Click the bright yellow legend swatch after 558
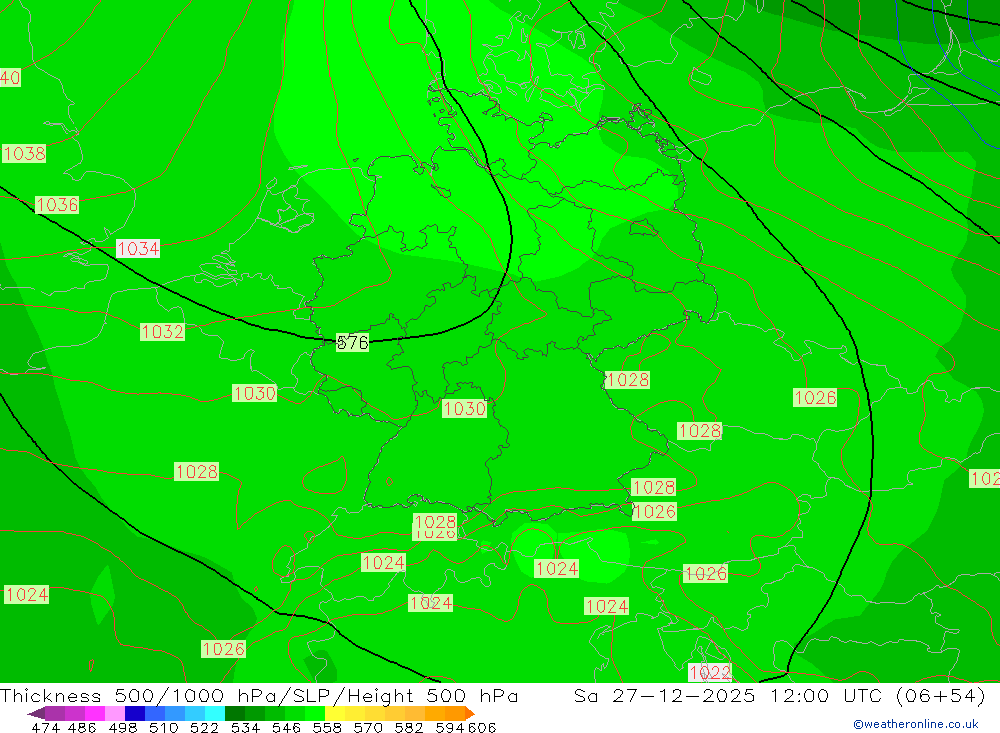Screen dimensions: 1000x733 (335, 713)
